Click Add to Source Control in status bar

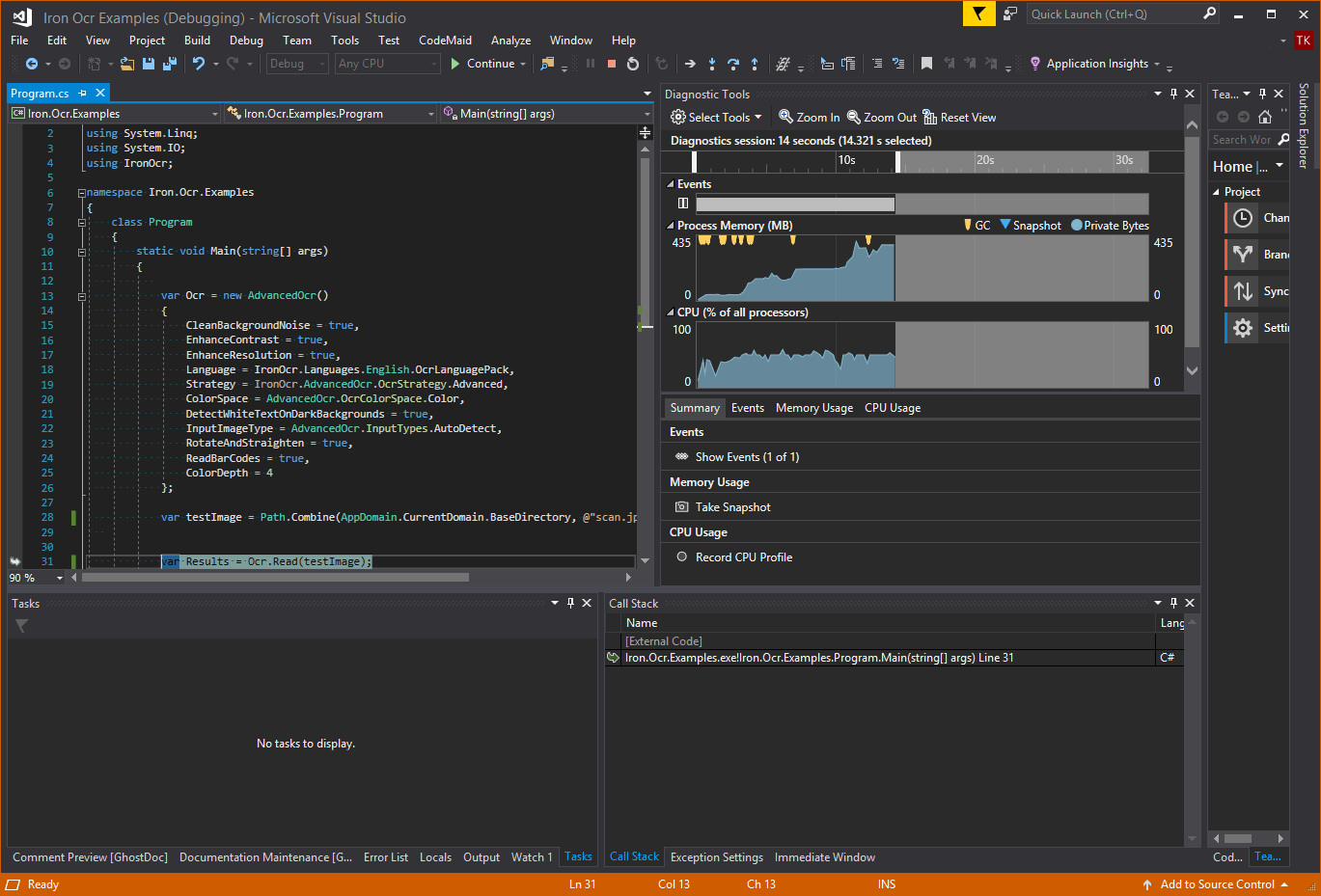[x=1216, y=883]
